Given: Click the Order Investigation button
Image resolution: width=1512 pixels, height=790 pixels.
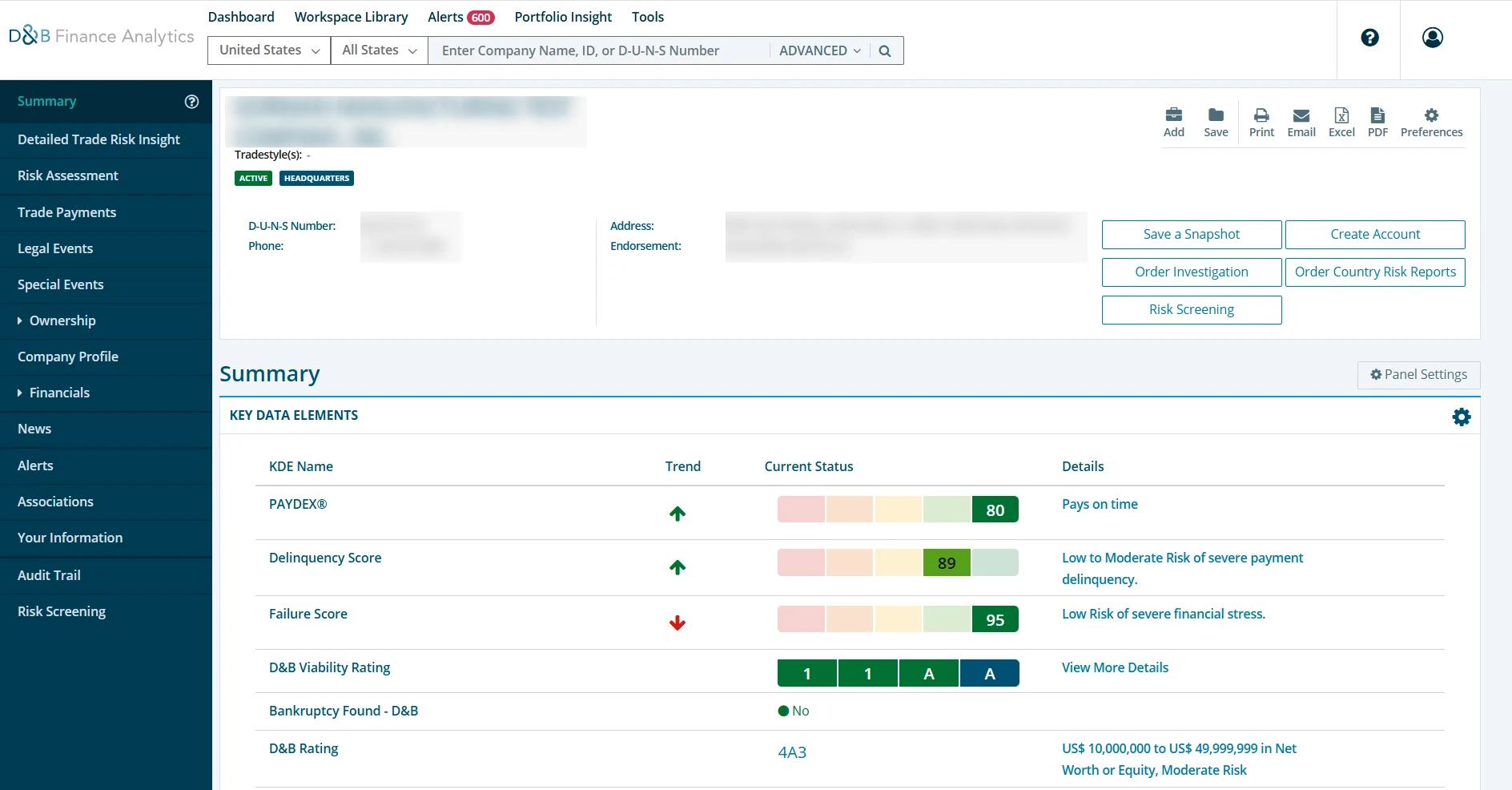Looking at the screenshot, I should click(x=1191, y=272).
